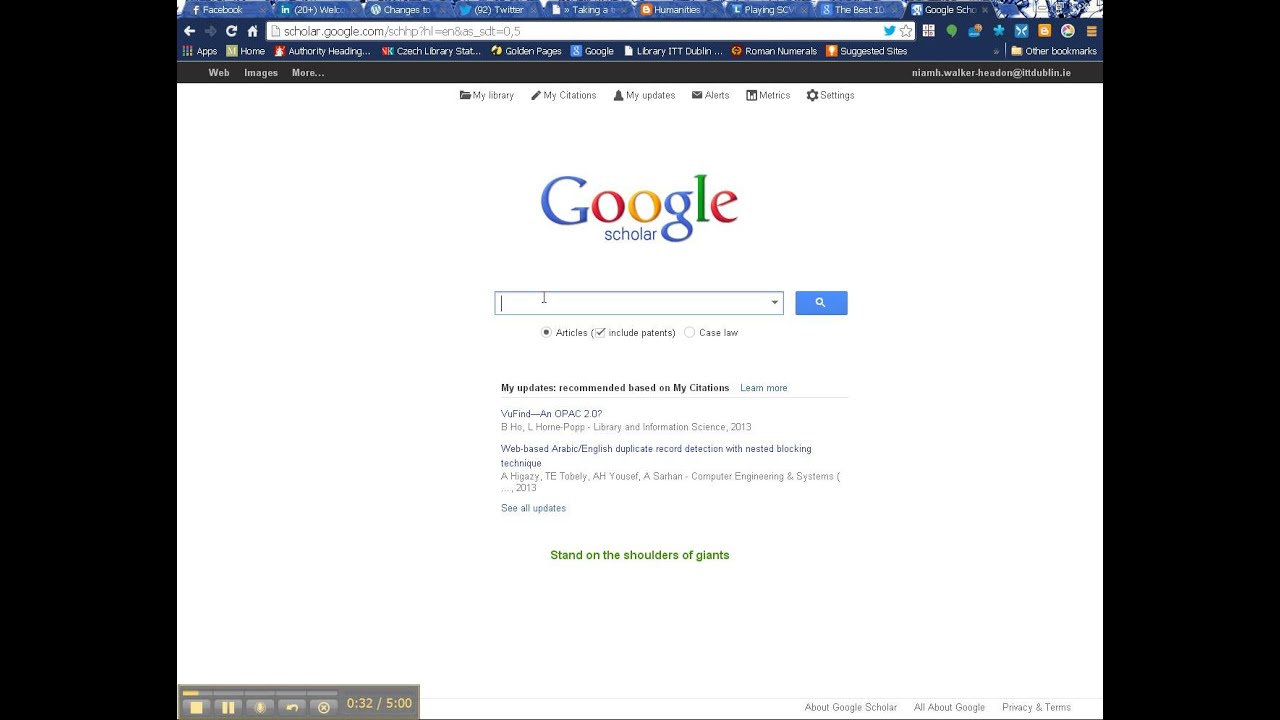Image resolution: width=1280 pixels, height=720 pixels.
Task: Open Privacy & Terms footer link
Action: point(1036,707)
